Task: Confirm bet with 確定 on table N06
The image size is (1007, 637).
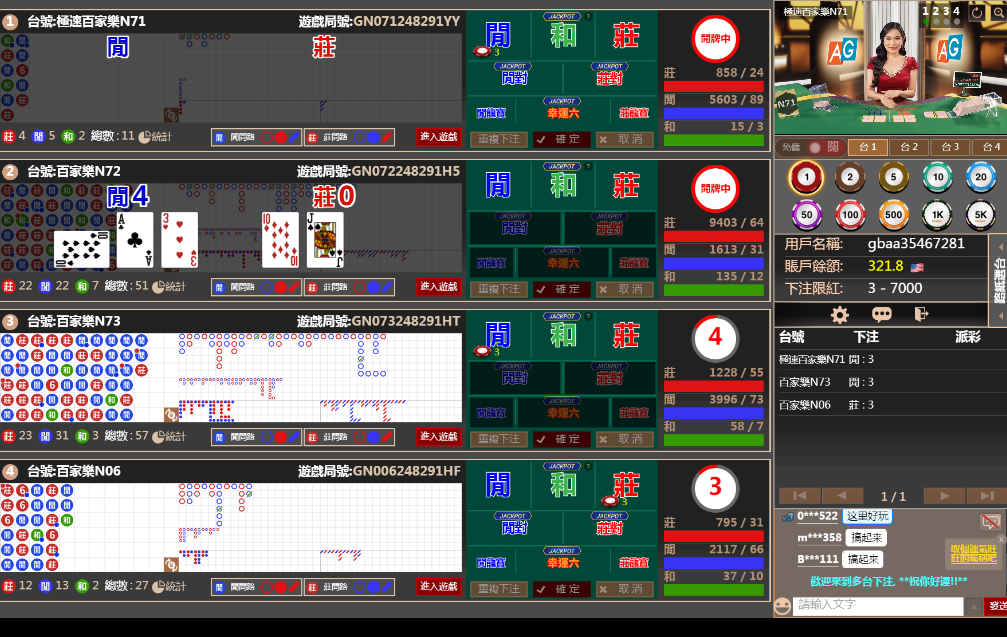Action: coord(563,589)
